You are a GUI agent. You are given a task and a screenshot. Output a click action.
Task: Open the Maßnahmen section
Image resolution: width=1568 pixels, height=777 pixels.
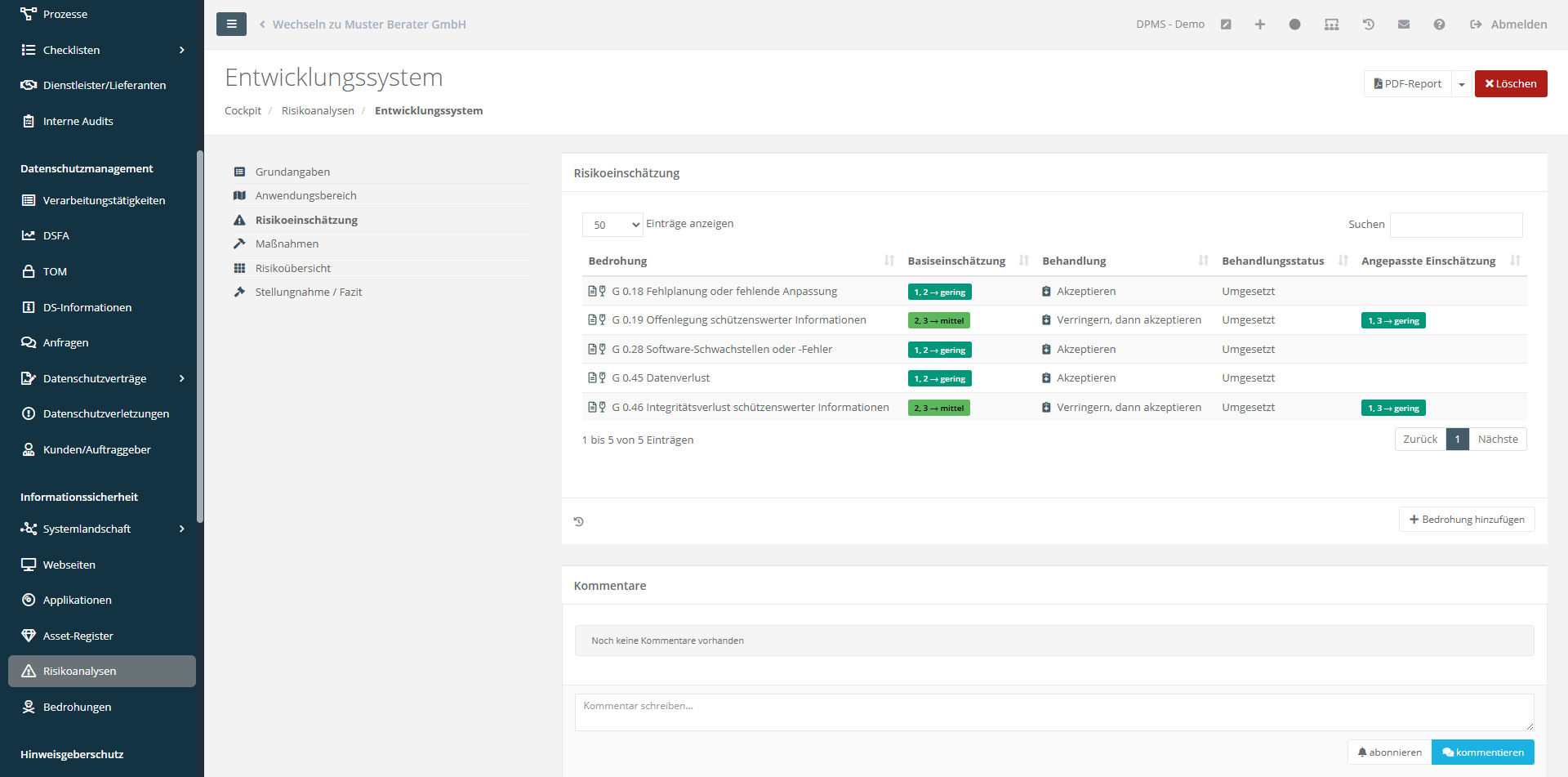pyautogui.click(x=287, y=243)
